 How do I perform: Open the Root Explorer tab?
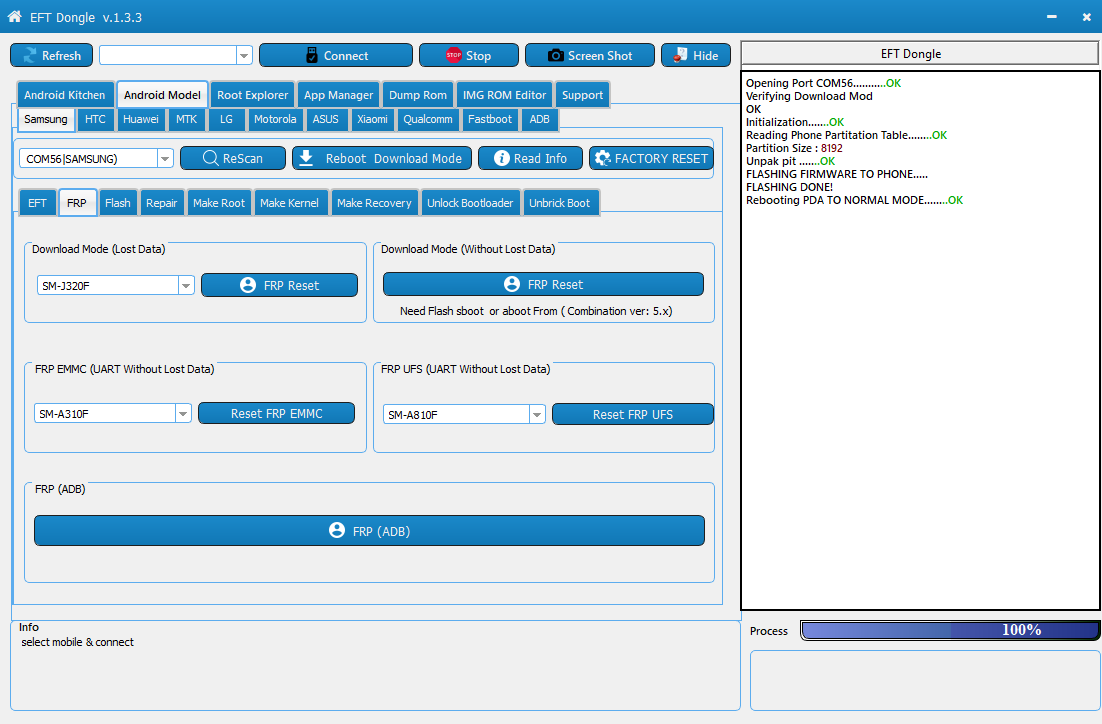click(x=252, y=95)
